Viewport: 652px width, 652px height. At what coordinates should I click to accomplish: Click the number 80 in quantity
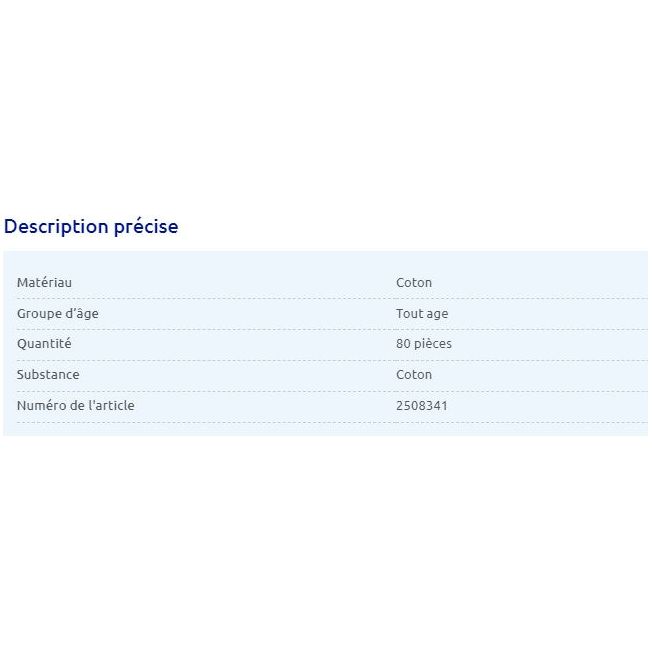coord(403,344)
